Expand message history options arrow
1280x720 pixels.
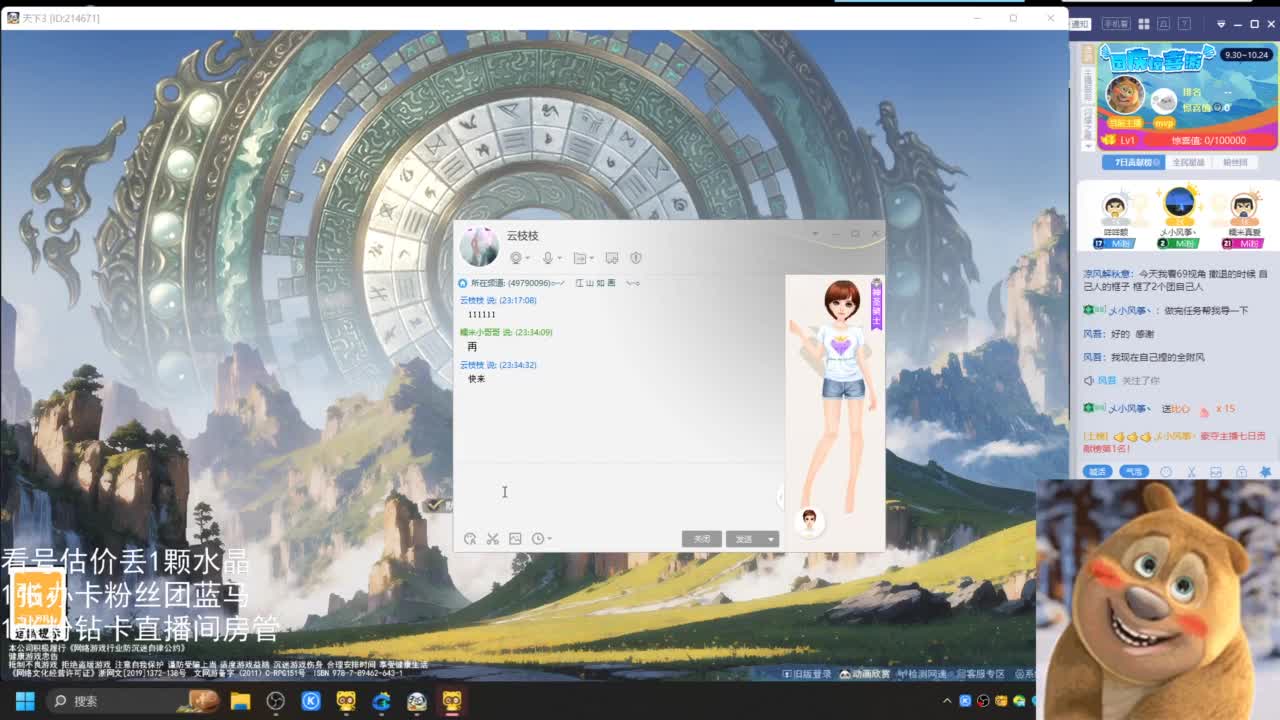coord(549,540)
